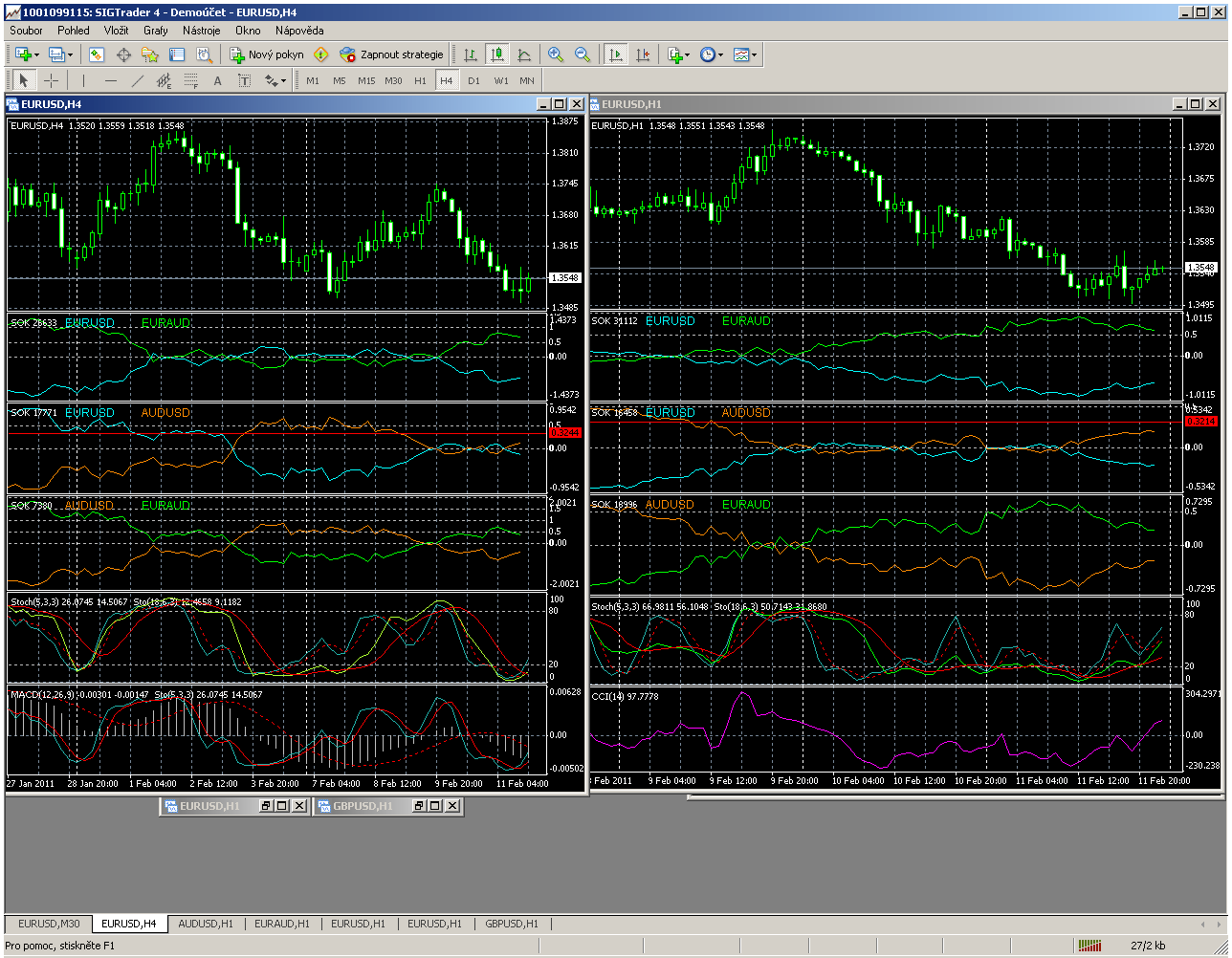Switch chart to line chart icon
Image resolution: width=1232 pixels, height=958 pixels.
tap(523, 54)
